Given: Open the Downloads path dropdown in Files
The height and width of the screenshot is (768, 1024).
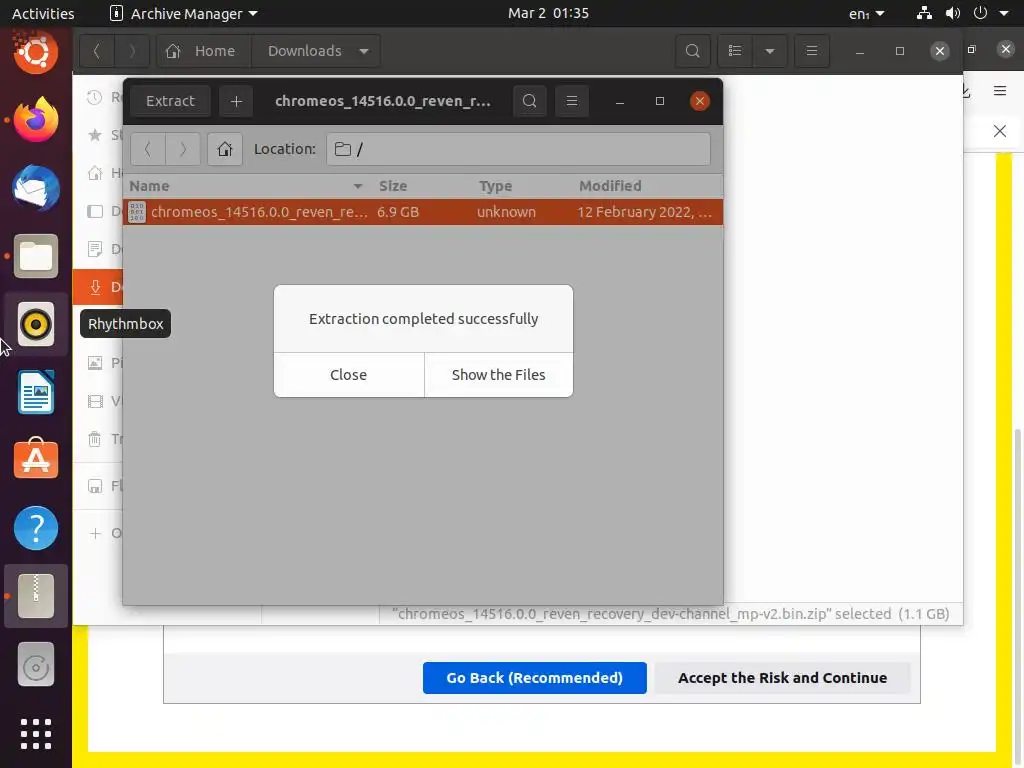Looking at the screenshot, I should point(316,51).
